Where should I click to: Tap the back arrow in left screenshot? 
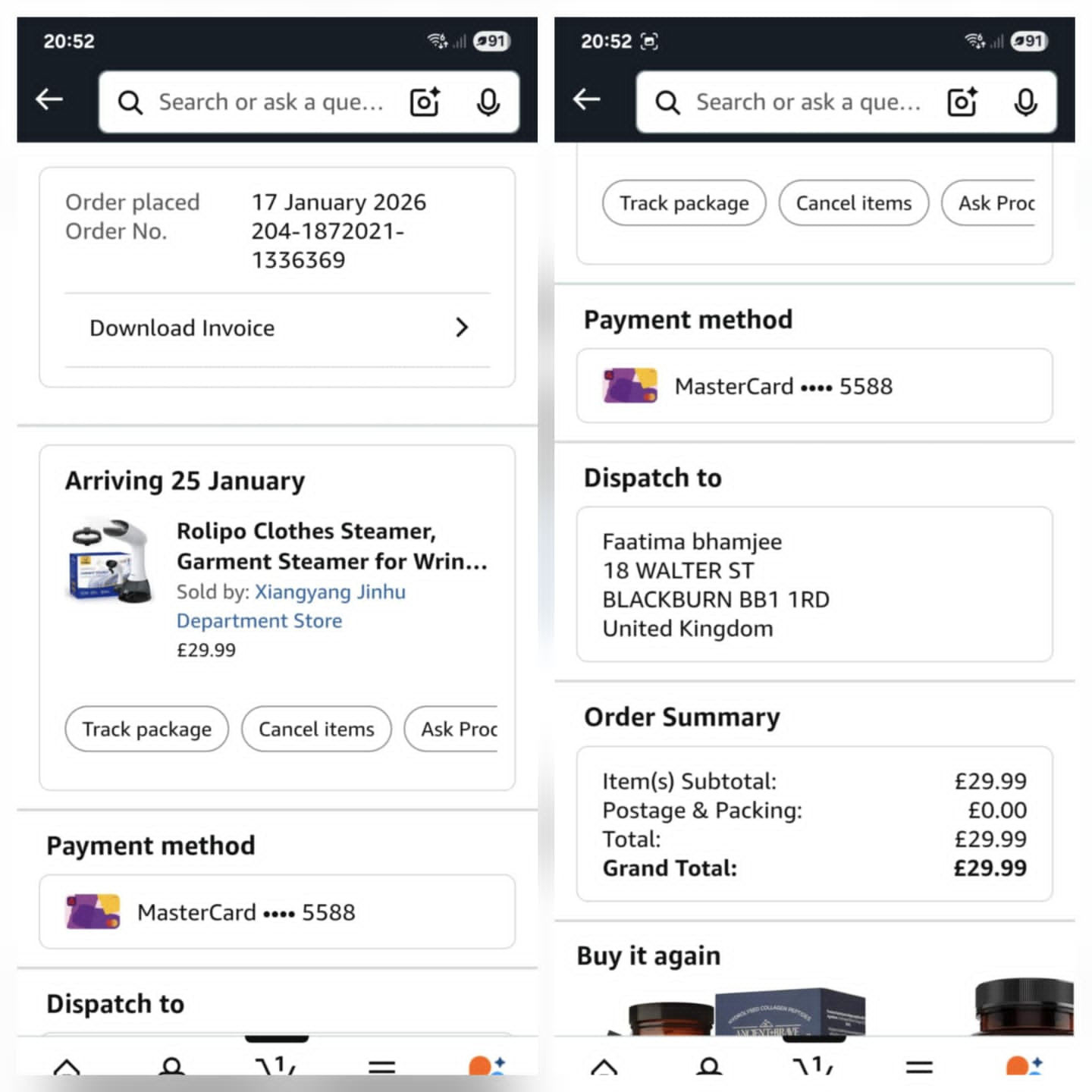click(x=49, y=99)
